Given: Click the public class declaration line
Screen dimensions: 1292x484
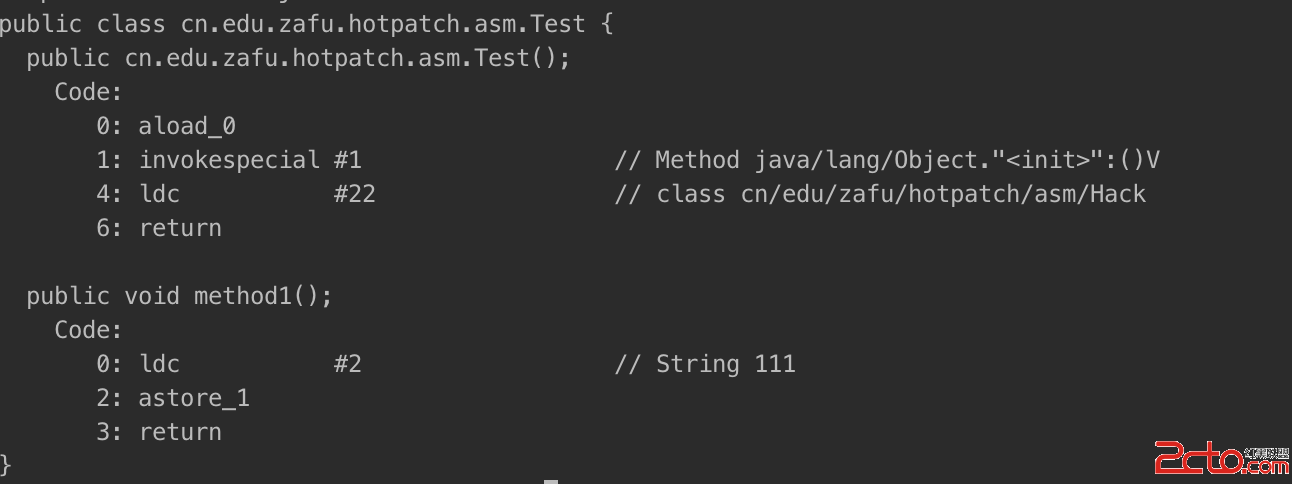Looking at the screenshot, I should pos(305,24).
